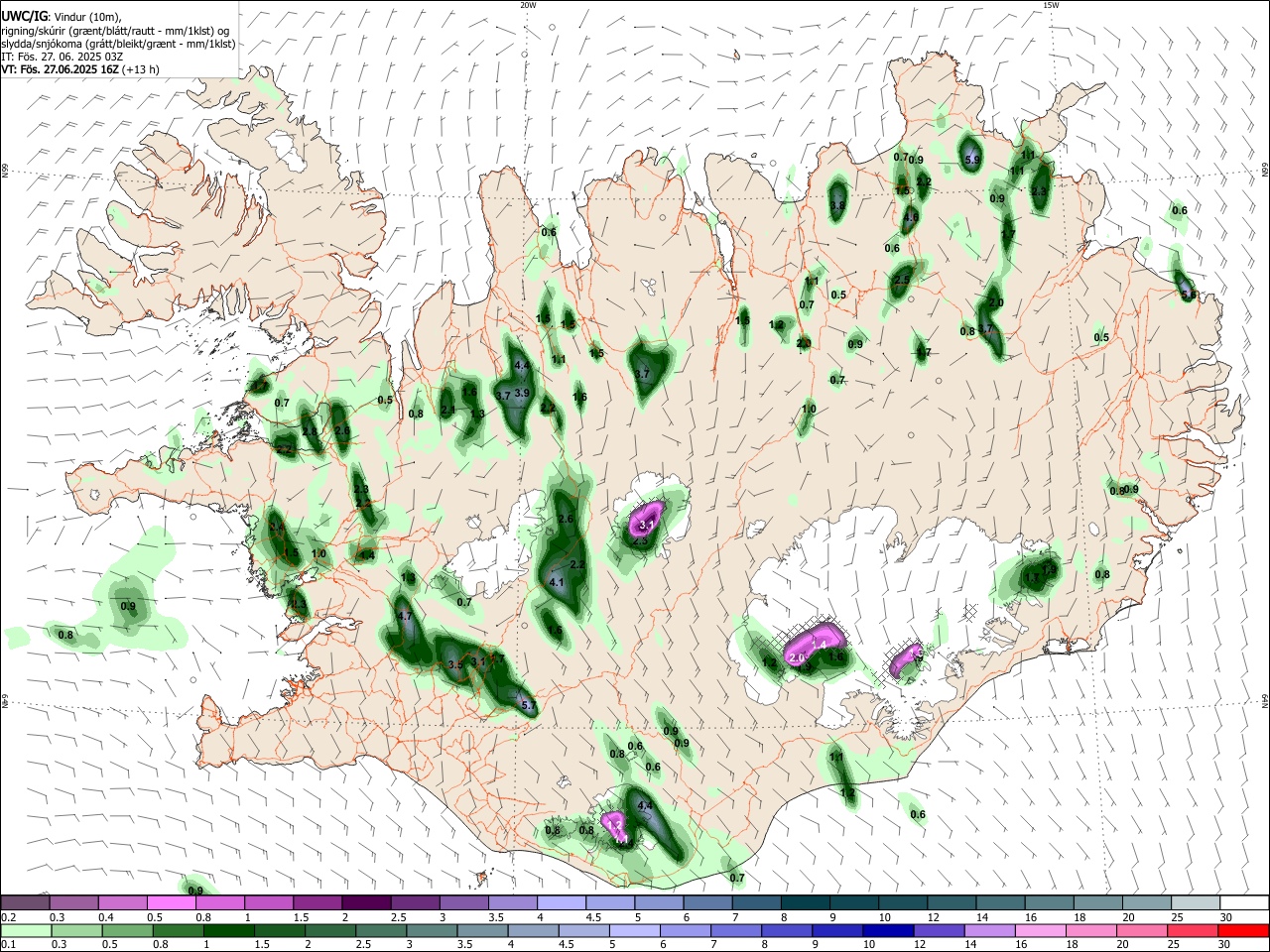1270x952 pixels.
Task: Pick the darkest purple snow legend swatch
Action: click(365, 902)
